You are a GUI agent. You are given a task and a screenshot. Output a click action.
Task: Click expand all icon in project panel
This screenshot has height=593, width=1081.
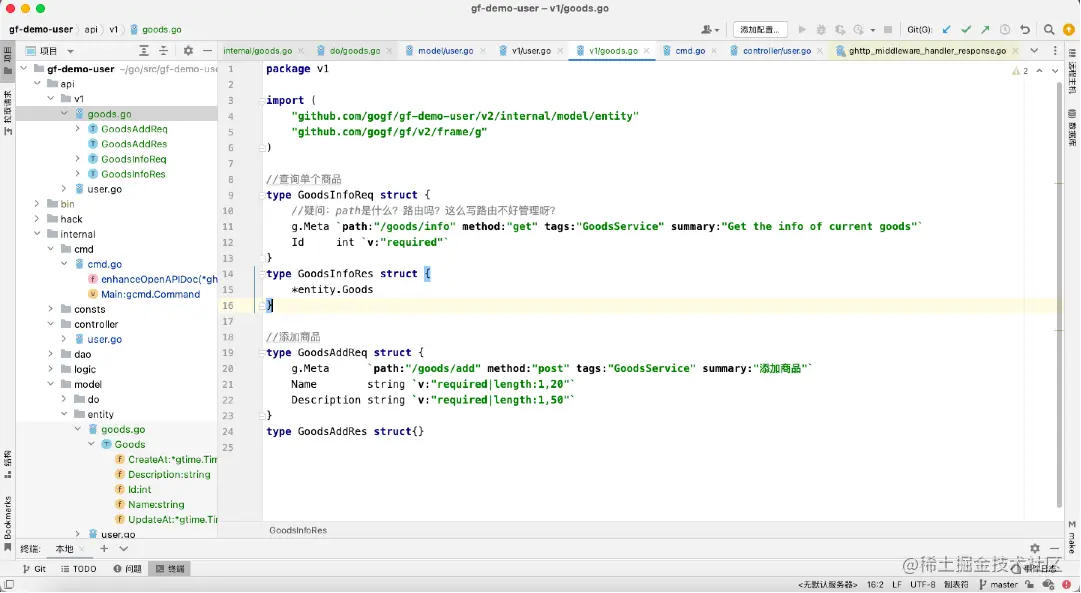coord(143,51)
